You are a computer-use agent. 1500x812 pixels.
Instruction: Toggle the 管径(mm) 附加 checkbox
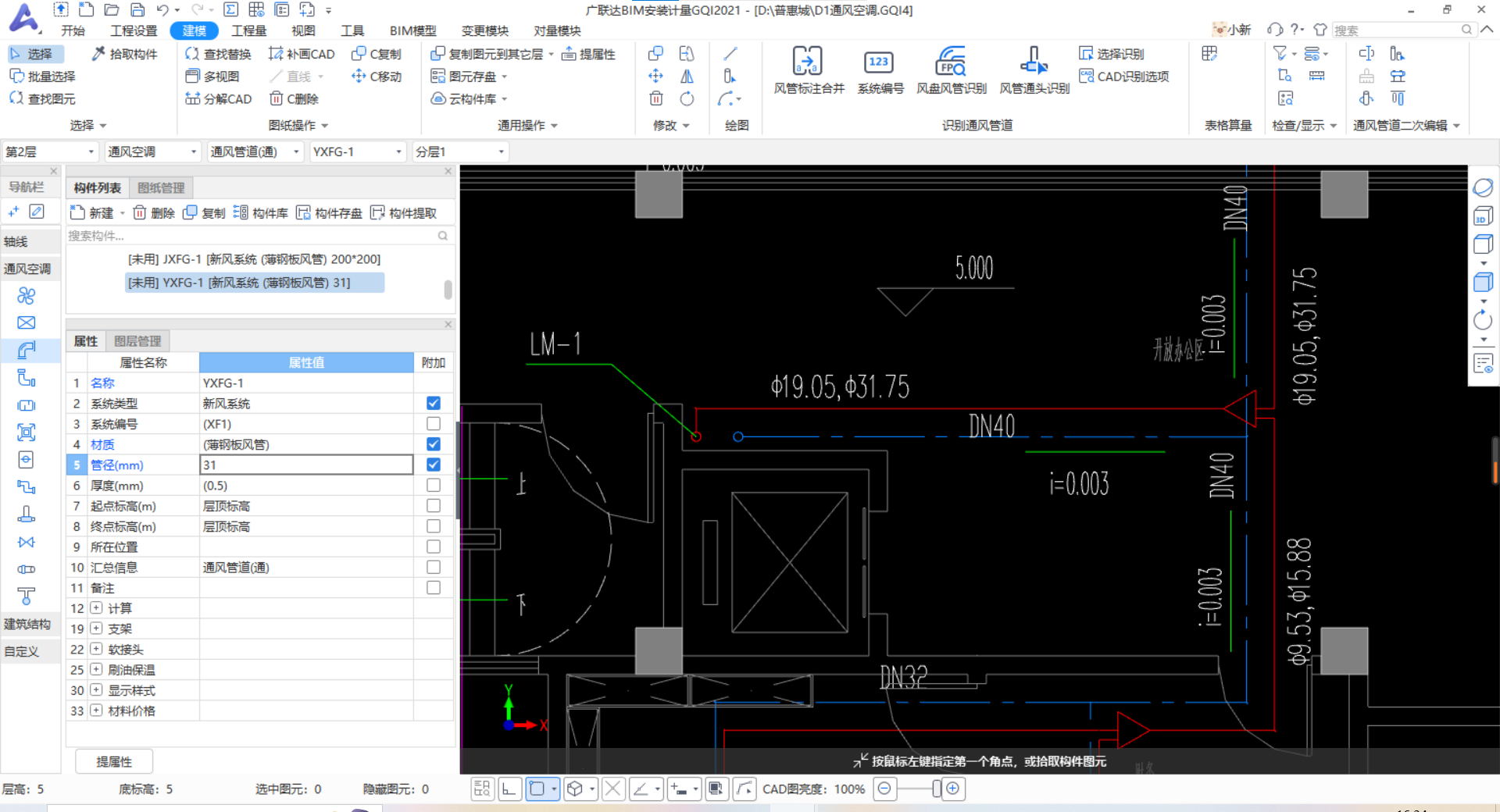tap(434, 465)
